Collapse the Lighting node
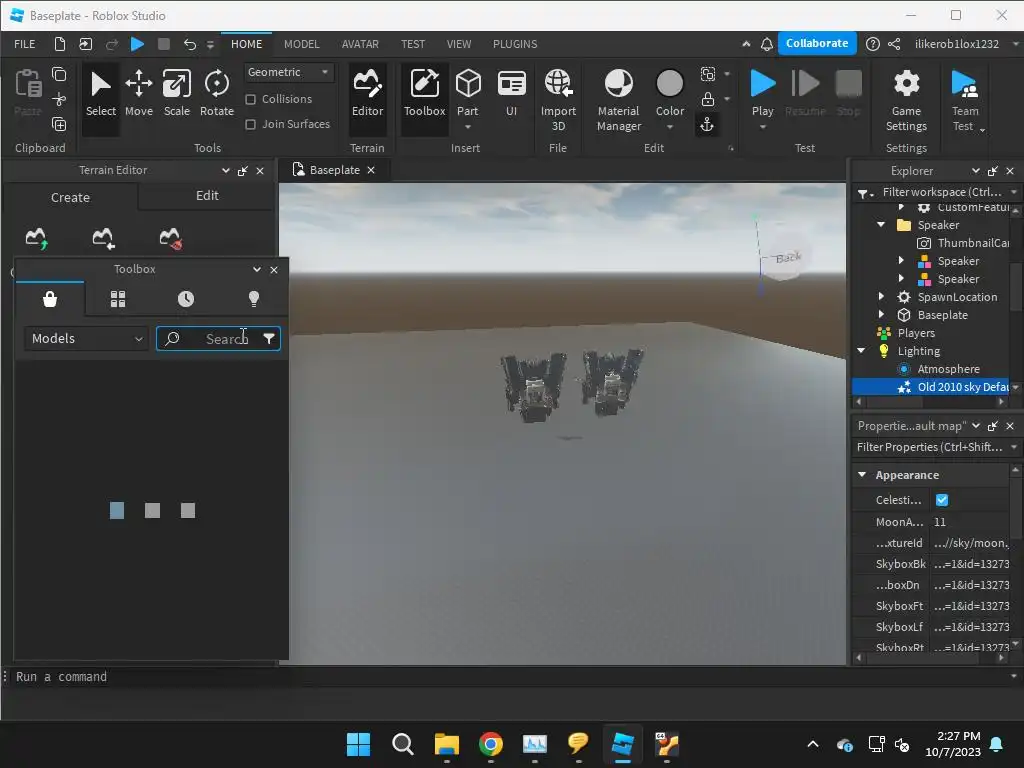Image resolution: width=1024 pixels, height=768 pixels. point(861,351)
